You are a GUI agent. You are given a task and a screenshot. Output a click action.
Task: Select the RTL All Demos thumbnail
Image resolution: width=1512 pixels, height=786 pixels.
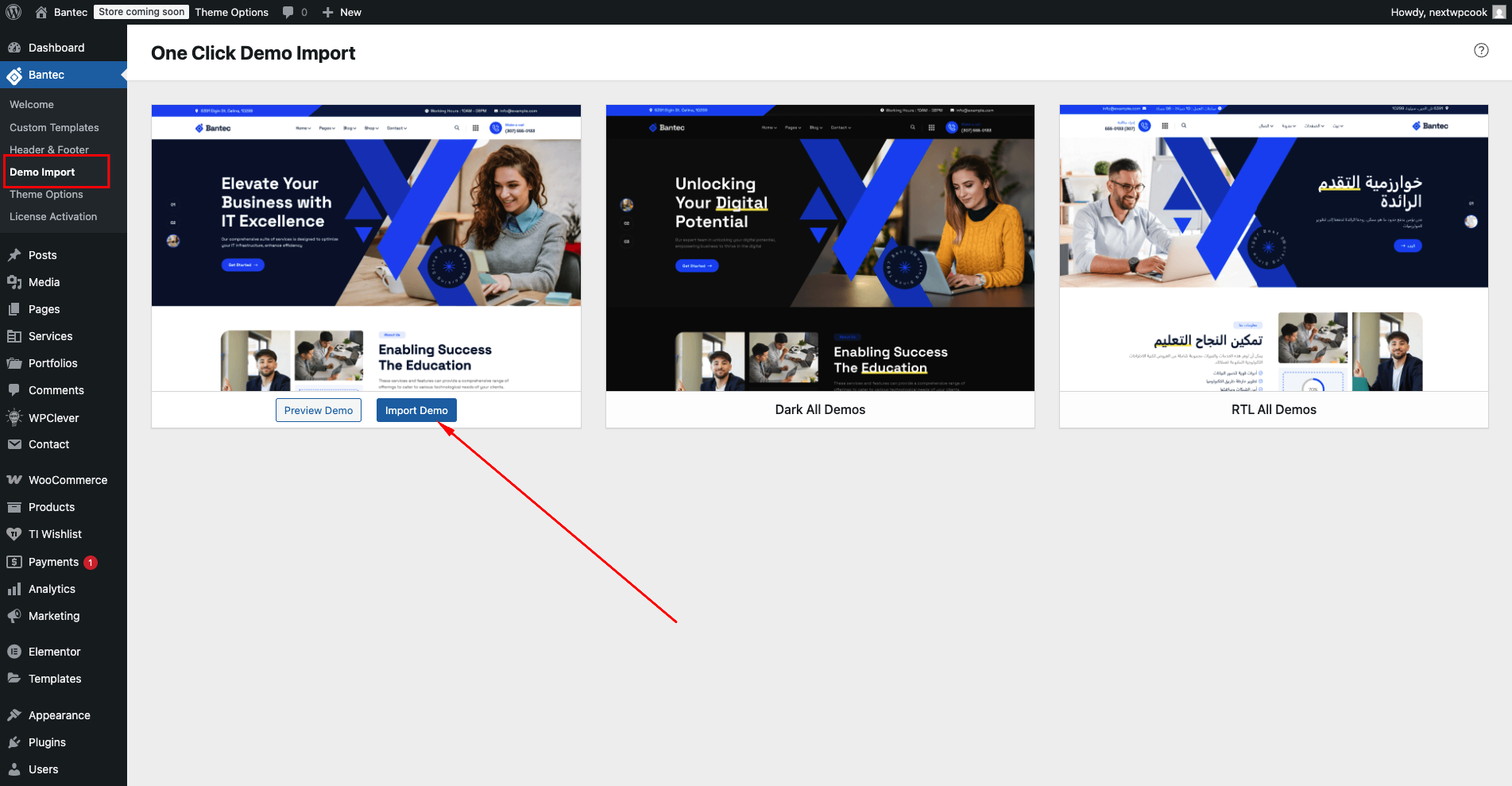pos(1274,248)
